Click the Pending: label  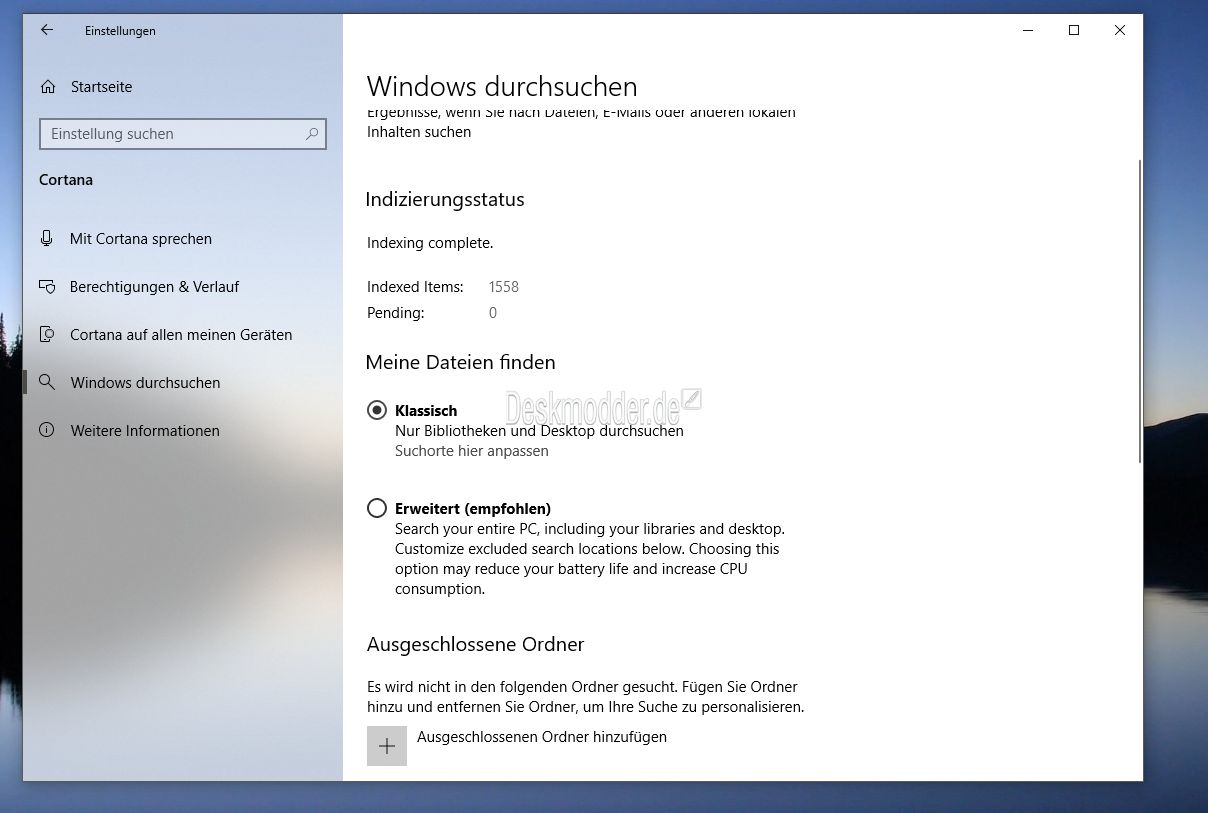[x=396, y=313]
